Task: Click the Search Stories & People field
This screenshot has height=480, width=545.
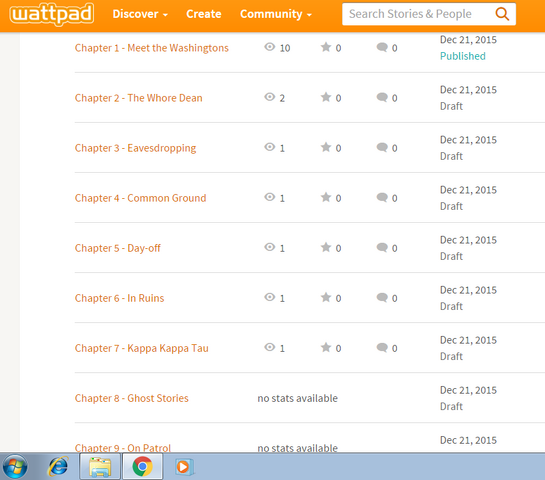Action: tap(417, 14)
